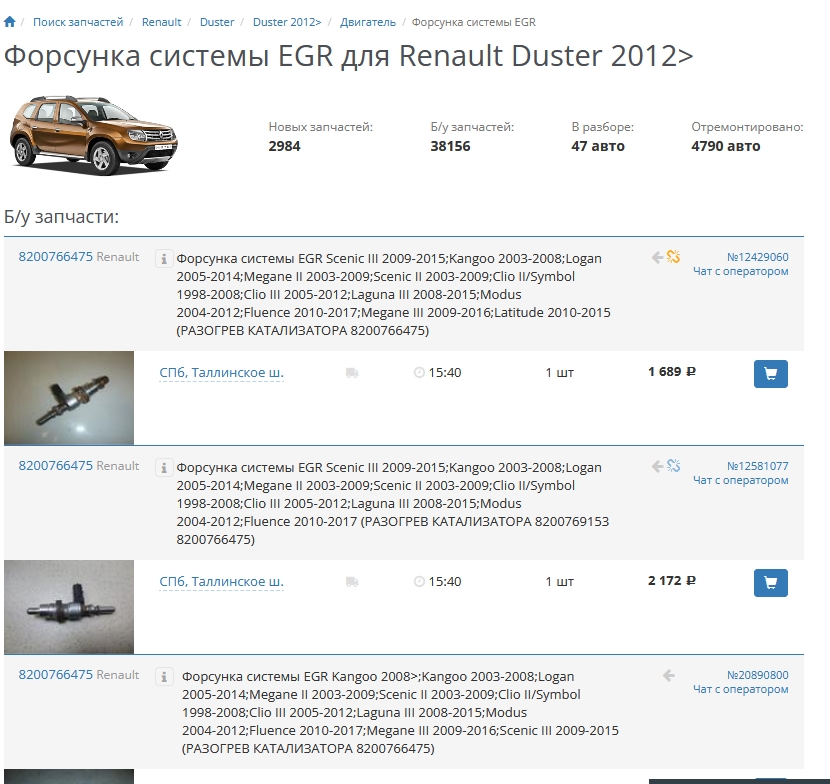This screenshot has height=784, width=830.
Task: Add the 1 689 ₽ part to cart
Action: pyautogui.click(x=771, y=374)
